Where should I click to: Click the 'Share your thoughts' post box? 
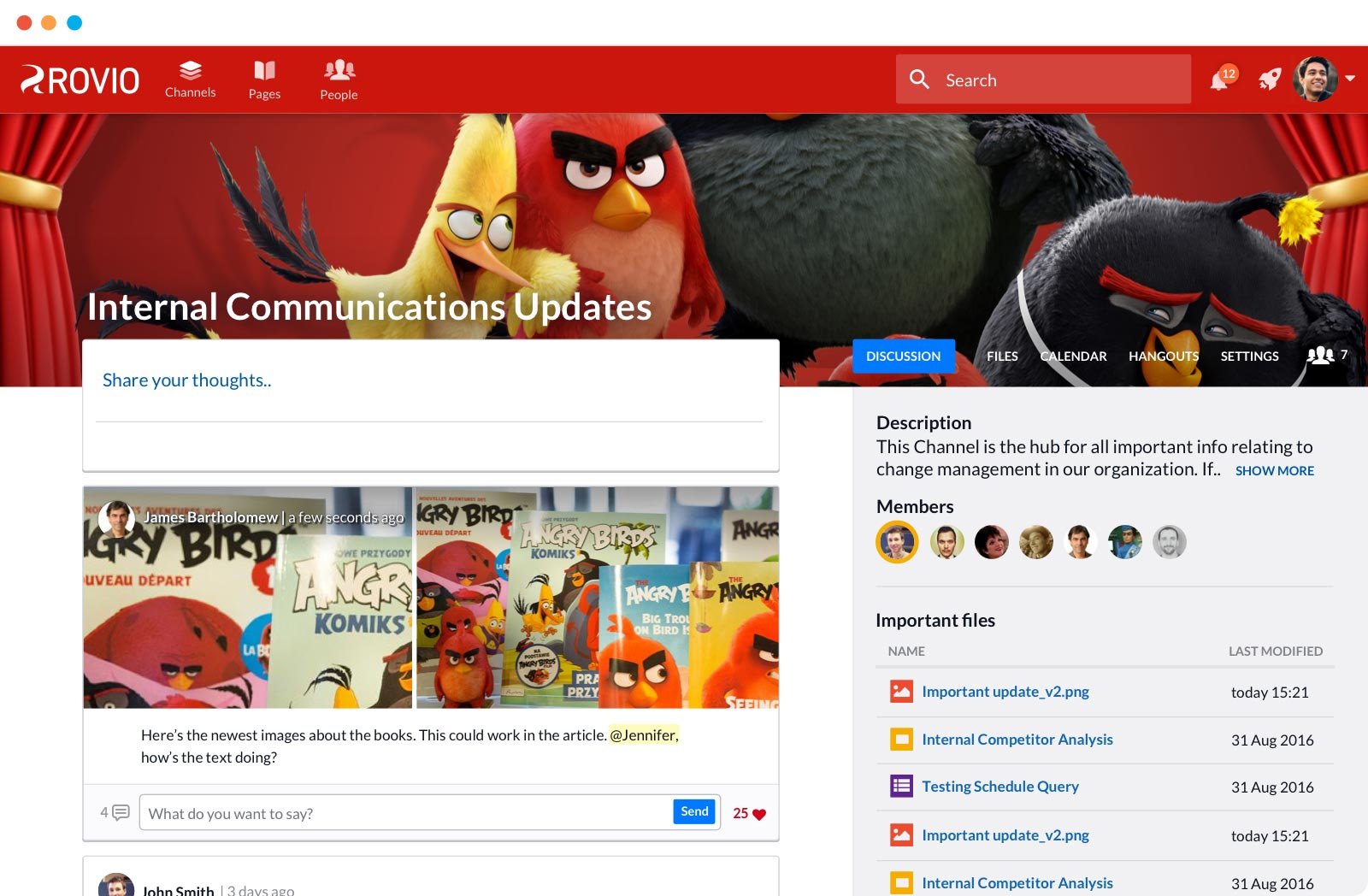click(x=429, y=380)
